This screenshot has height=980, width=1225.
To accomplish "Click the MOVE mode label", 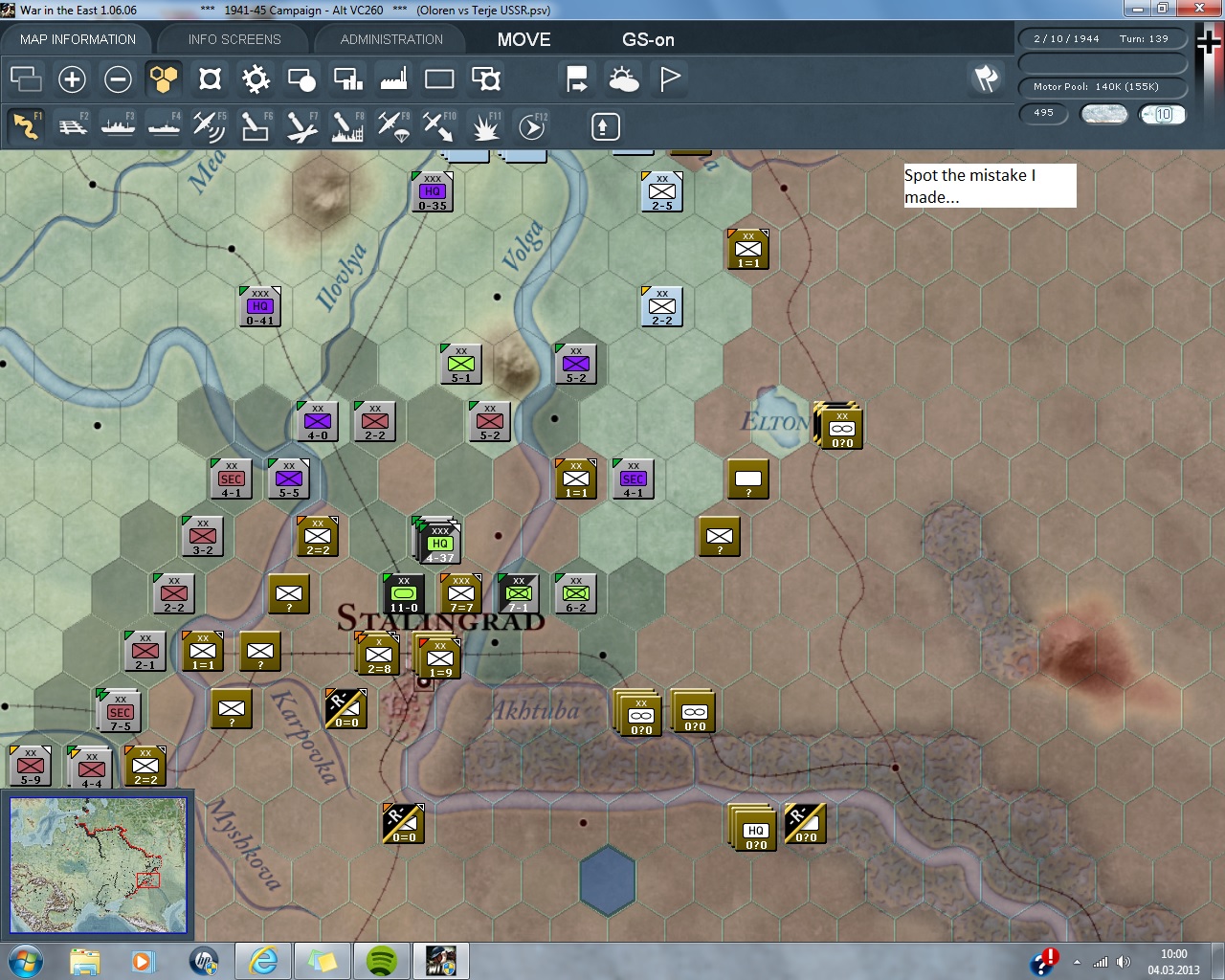I will (x=524, y=39).
